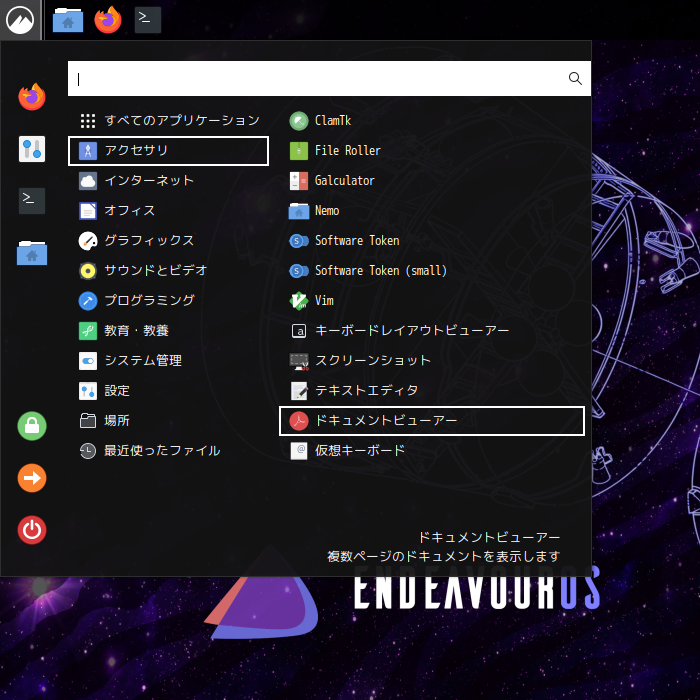Launch File Roller archive manager
Image resolution: width=700 pixels, height=700 pixels.
click(x=432, y=150)
